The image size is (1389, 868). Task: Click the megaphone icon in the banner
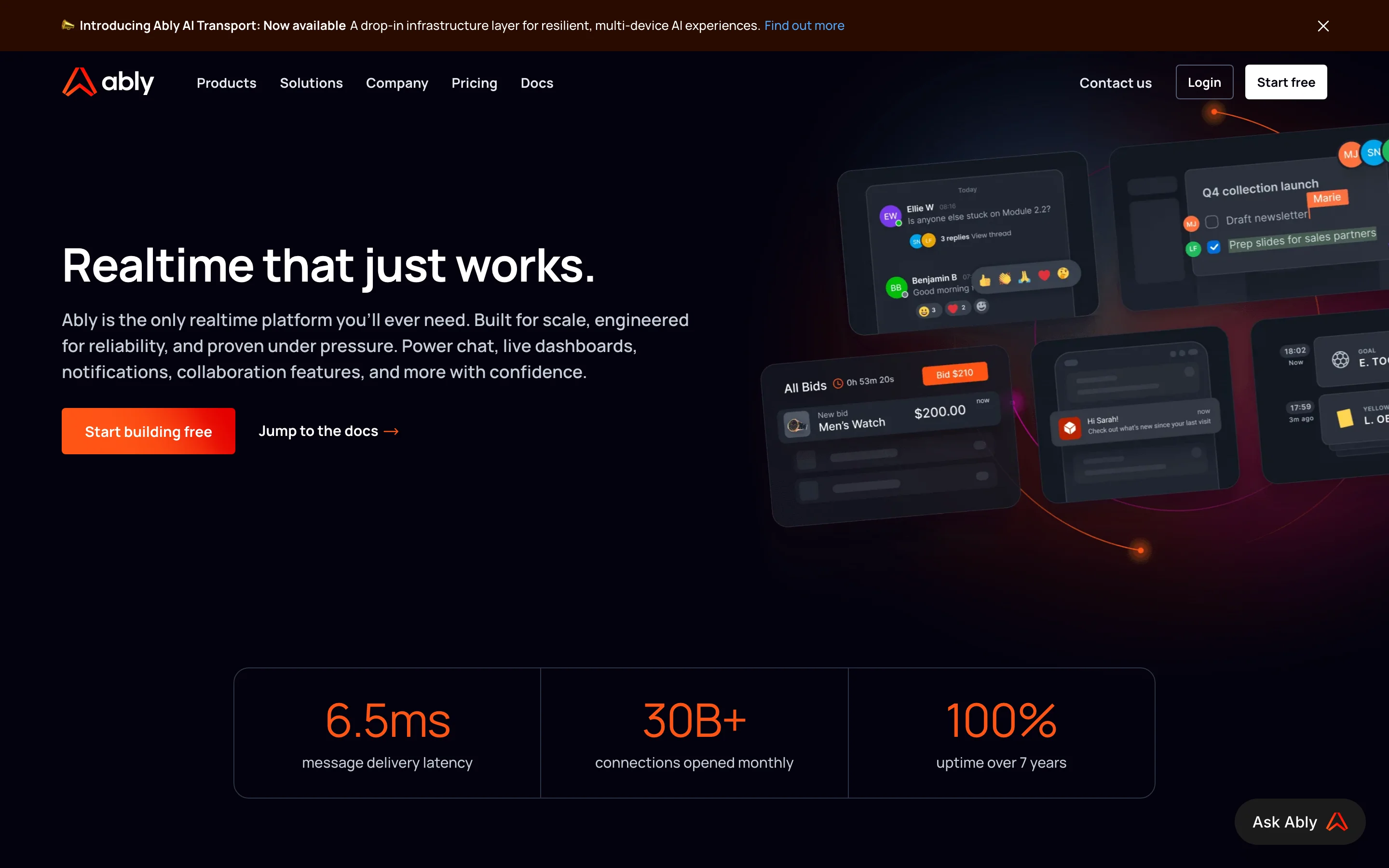point(68,25)
